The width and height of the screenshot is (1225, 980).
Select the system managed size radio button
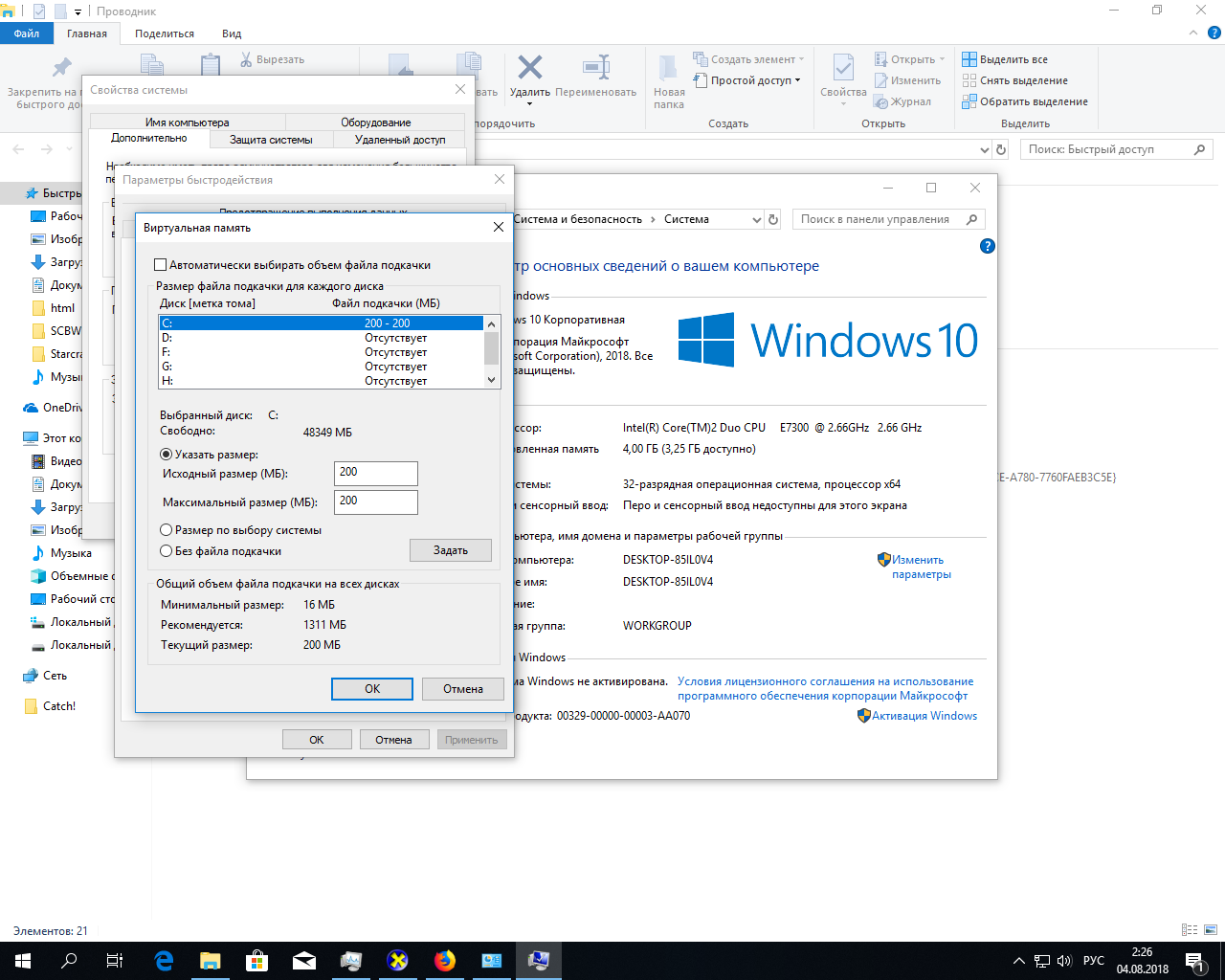[166, 530]
